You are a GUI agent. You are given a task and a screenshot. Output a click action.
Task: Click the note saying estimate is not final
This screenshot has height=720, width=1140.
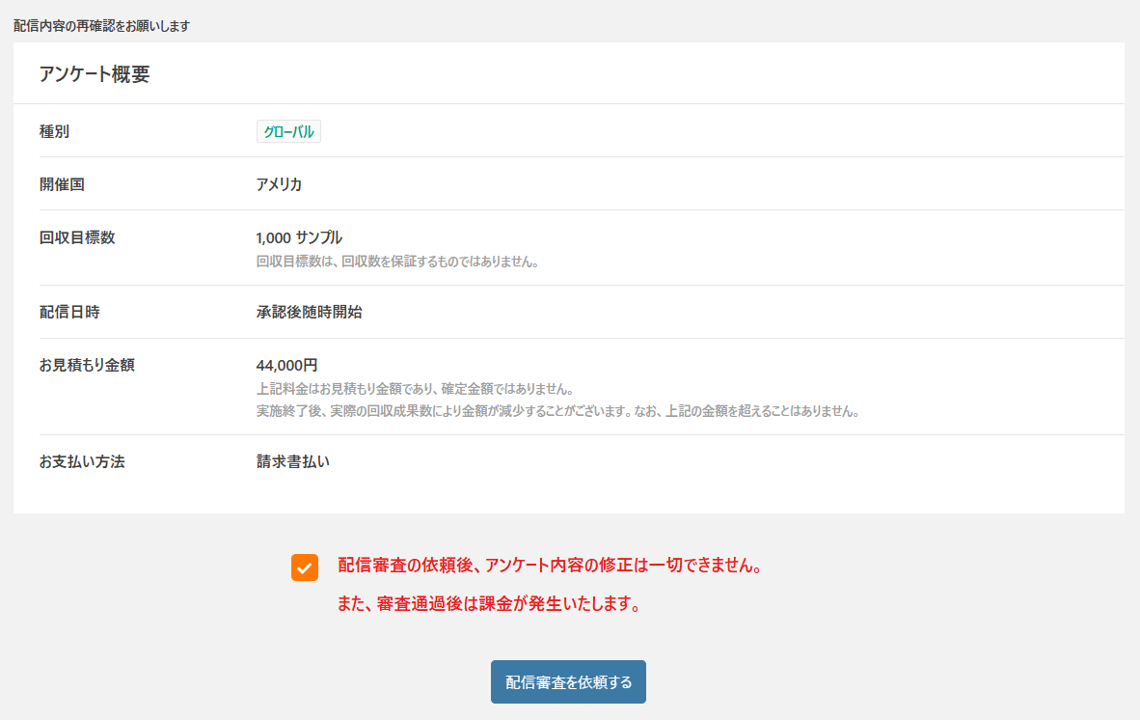tap(415, 389)
